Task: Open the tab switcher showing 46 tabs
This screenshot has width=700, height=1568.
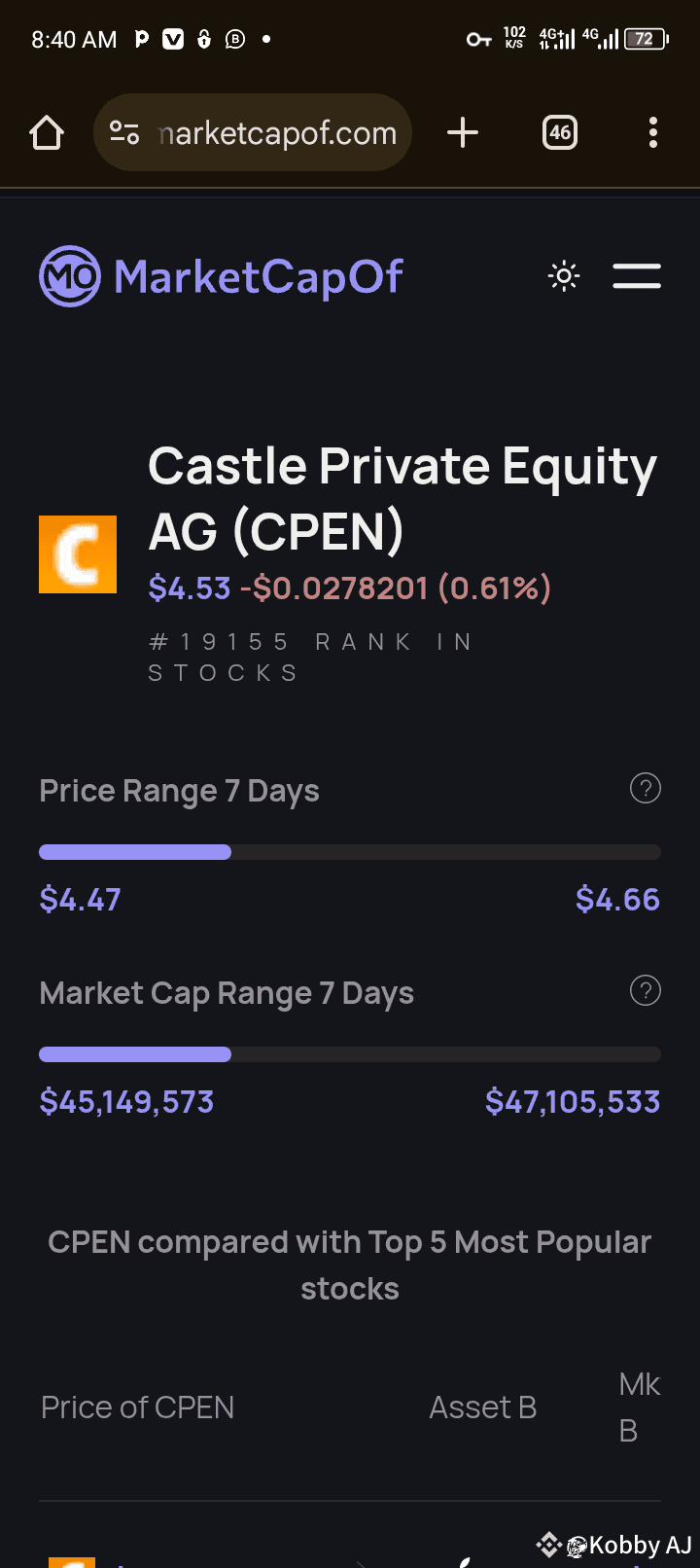Action: tap(560, 132)
